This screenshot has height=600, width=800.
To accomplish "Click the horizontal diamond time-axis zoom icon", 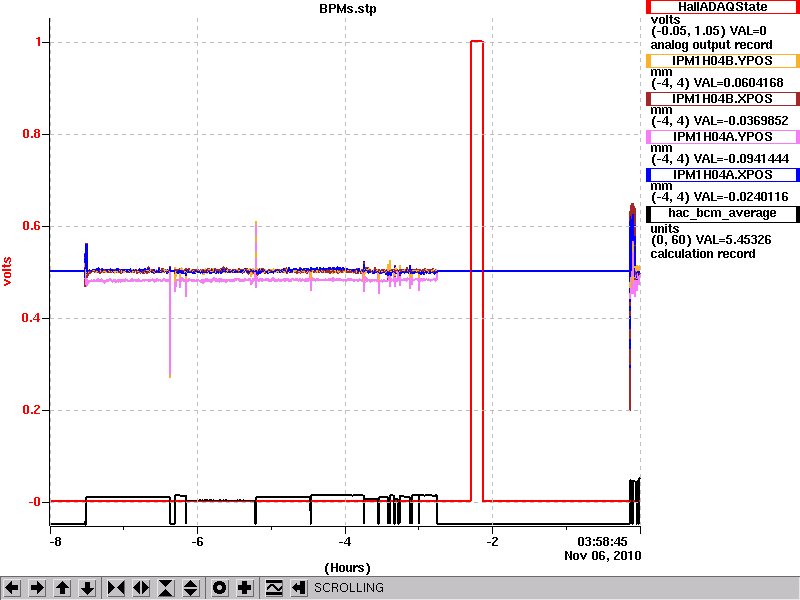I will point(141,588).
